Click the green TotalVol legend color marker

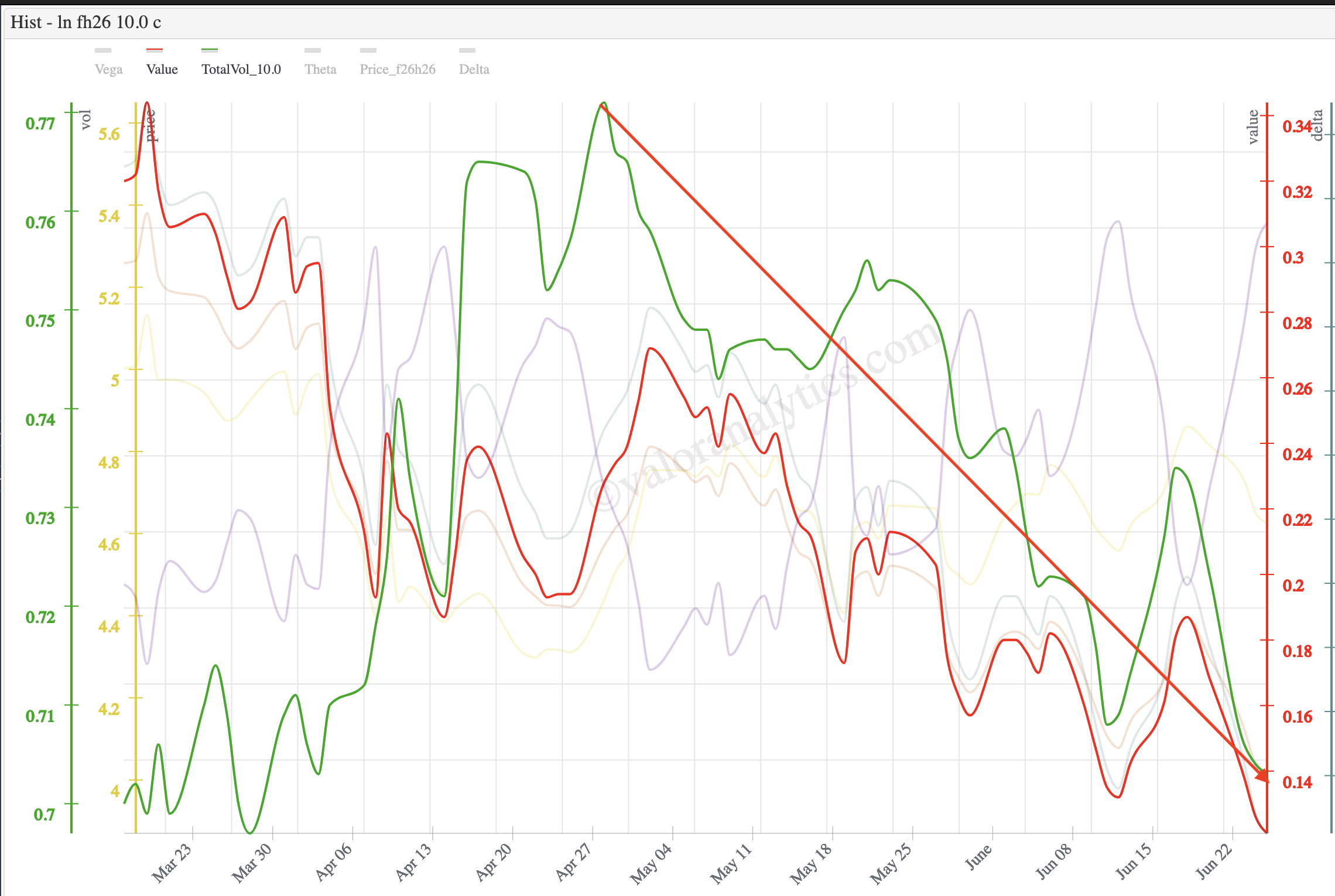click(210, 50)
